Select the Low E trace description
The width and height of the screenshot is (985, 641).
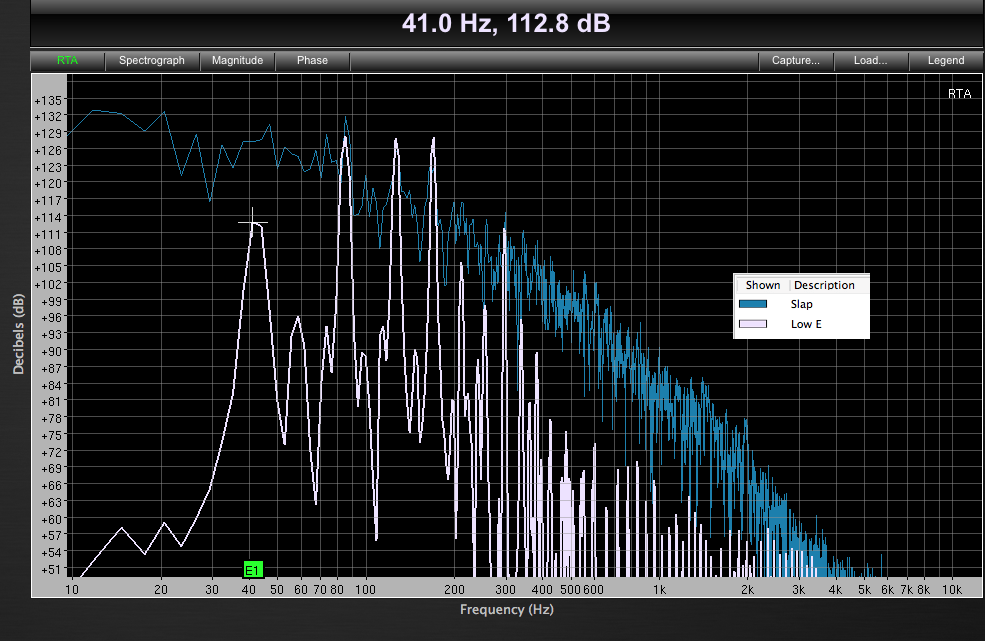point(806,324)
